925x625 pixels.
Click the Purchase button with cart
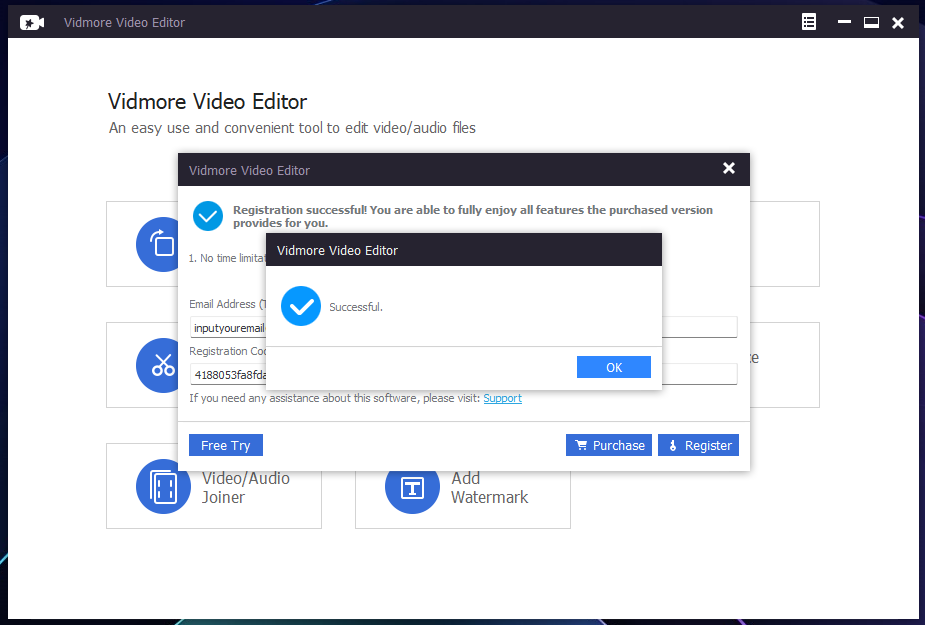pos(609,445)
